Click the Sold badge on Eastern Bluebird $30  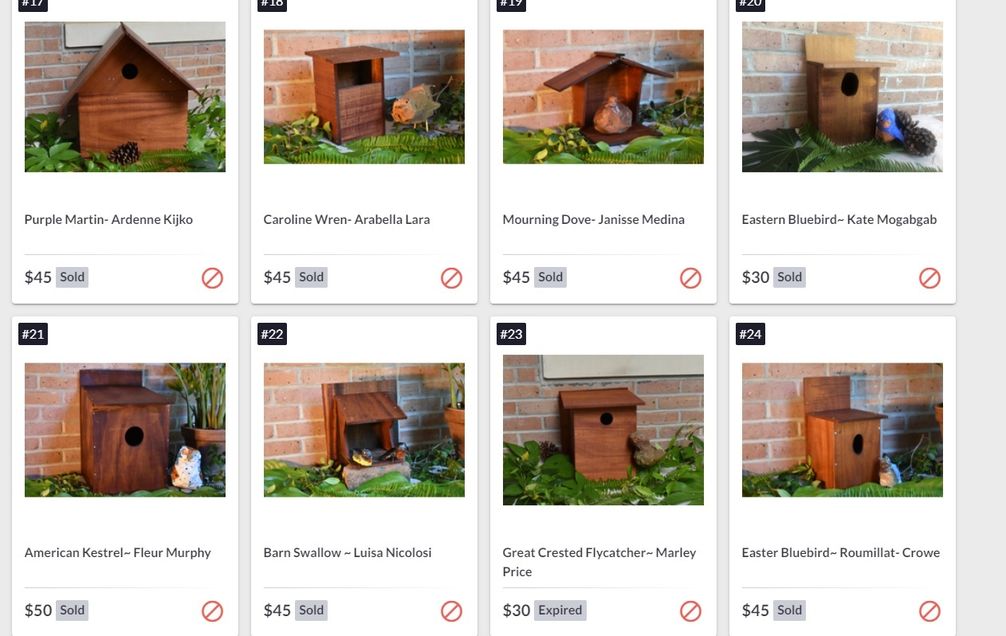789,277
